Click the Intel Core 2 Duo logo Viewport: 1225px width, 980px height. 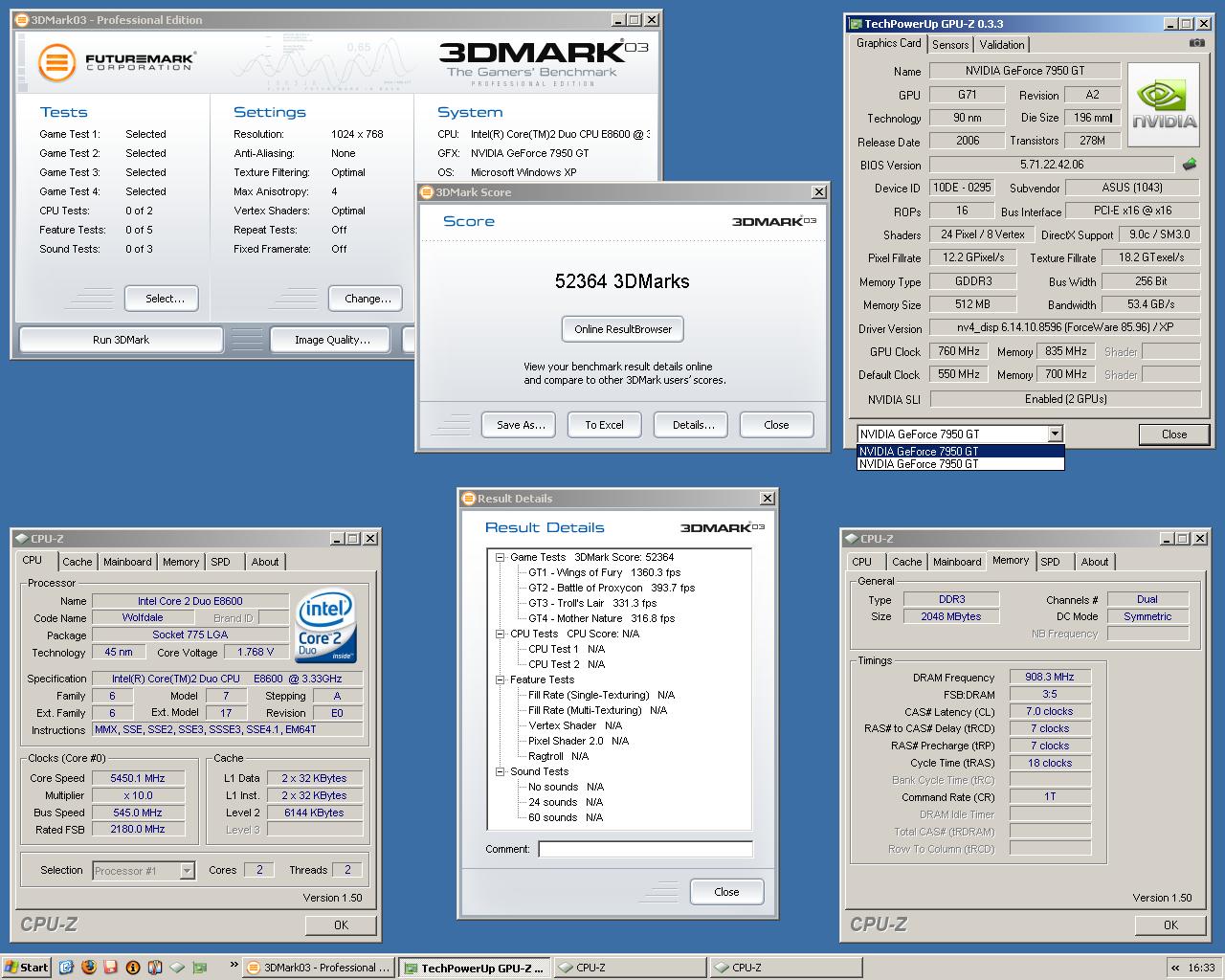(x=326, y=627)
